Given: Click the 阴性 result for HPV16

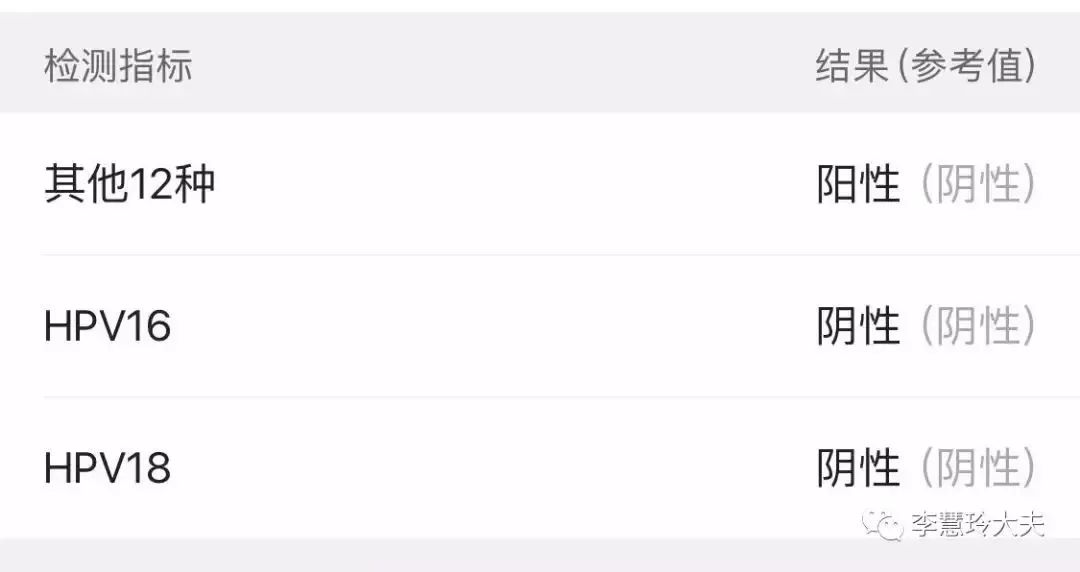Looking at the screenshot, I should pyautogui.click(x=858, y=327).
